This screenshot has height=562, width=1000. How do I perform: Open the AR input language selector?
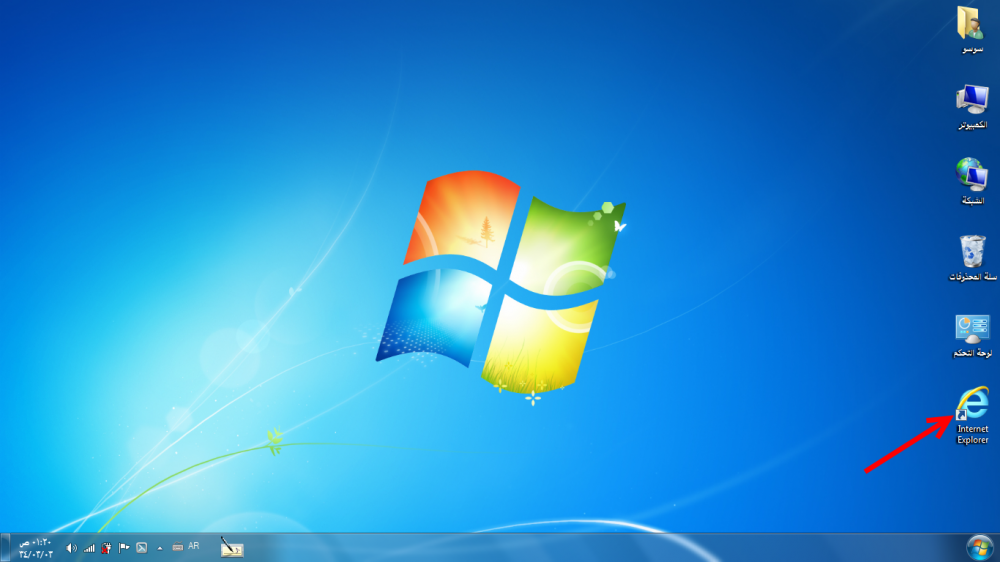(x=194, y=547)
